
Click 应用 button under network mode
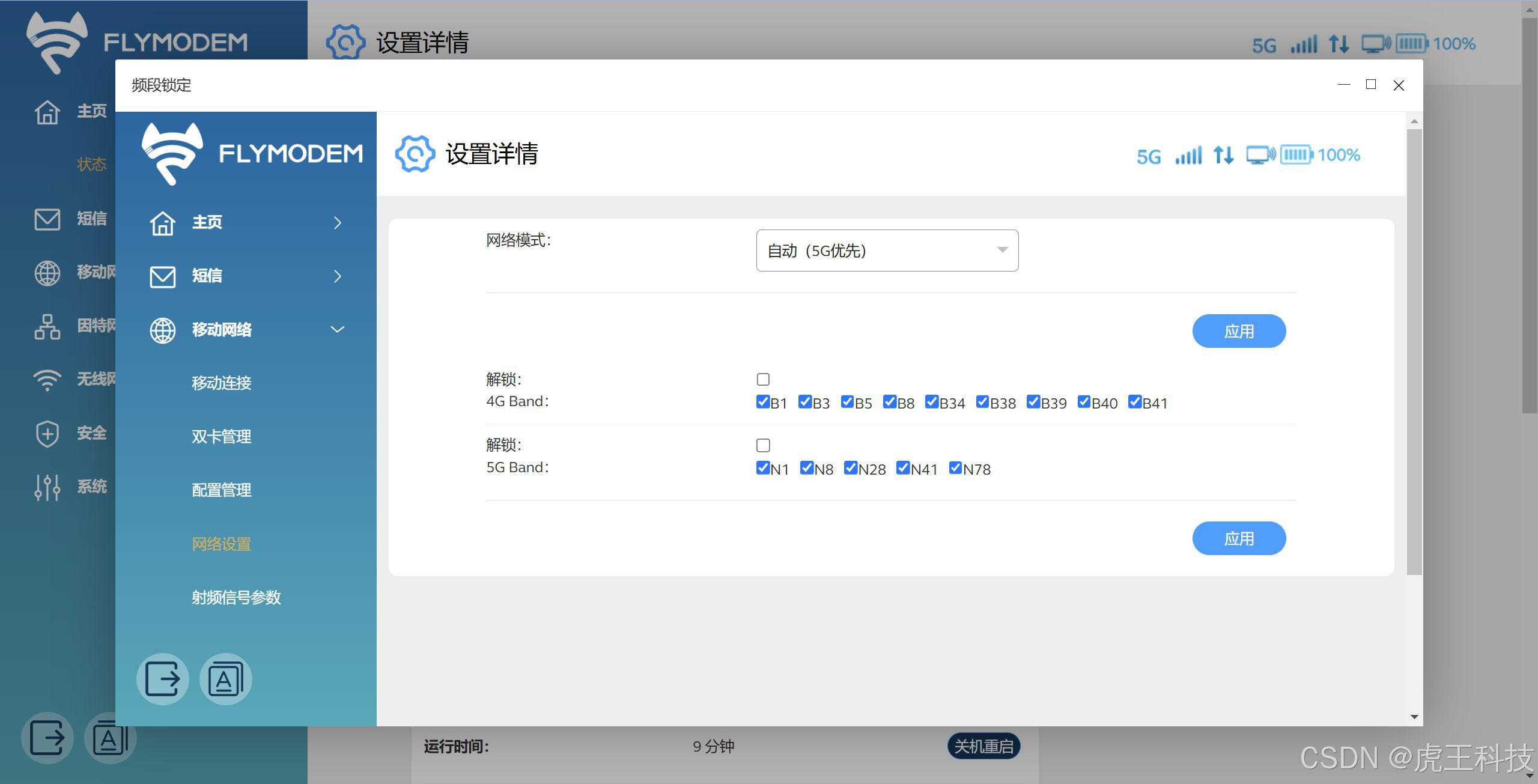coord(1239,331)
